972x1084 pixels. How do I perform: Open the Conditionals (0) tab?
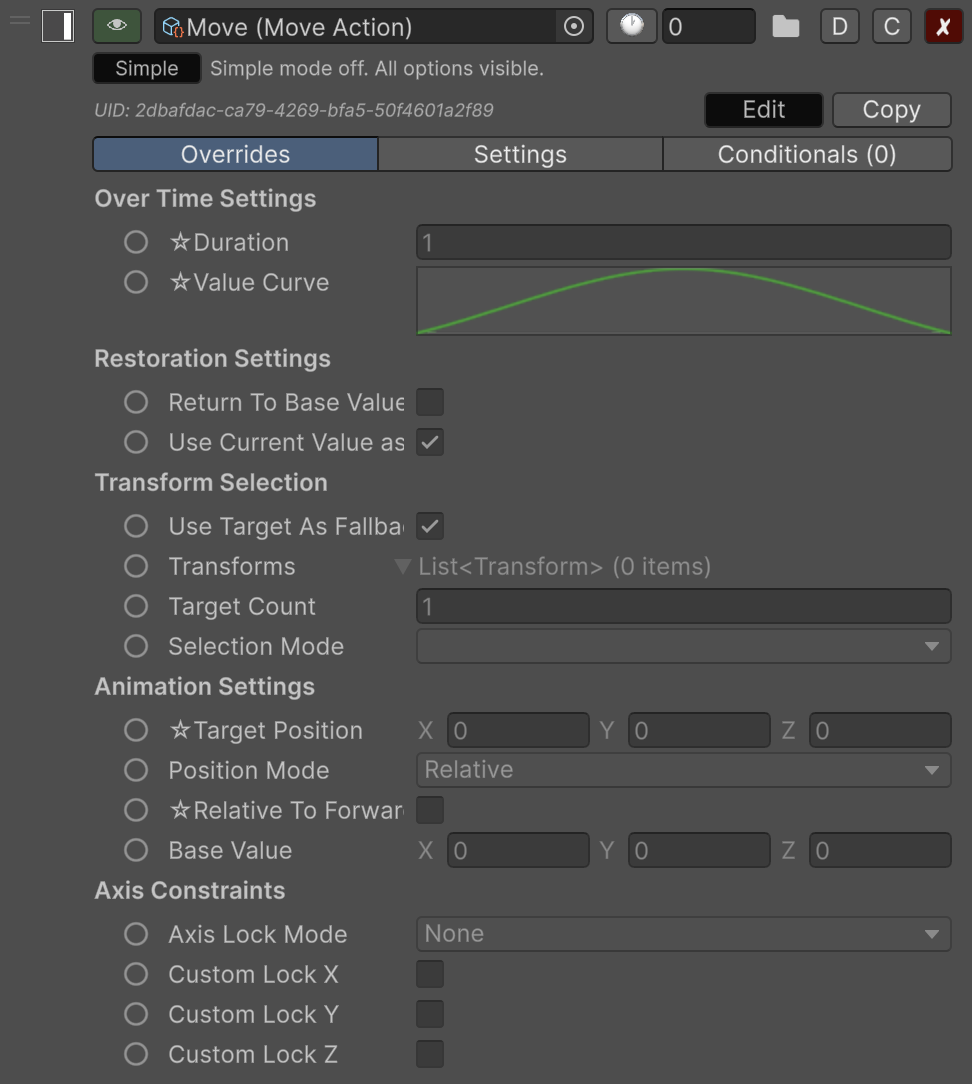806,155
